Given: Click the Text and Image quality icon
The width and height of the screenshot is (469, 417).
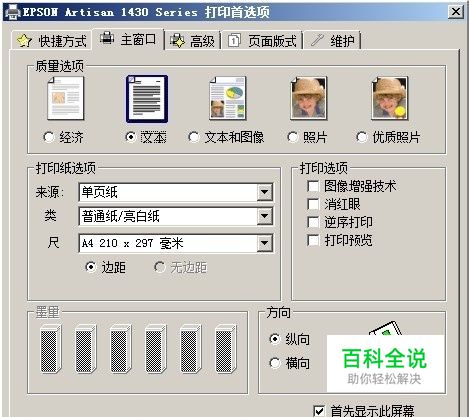Looking at the screenshot, I should (228, 98).
